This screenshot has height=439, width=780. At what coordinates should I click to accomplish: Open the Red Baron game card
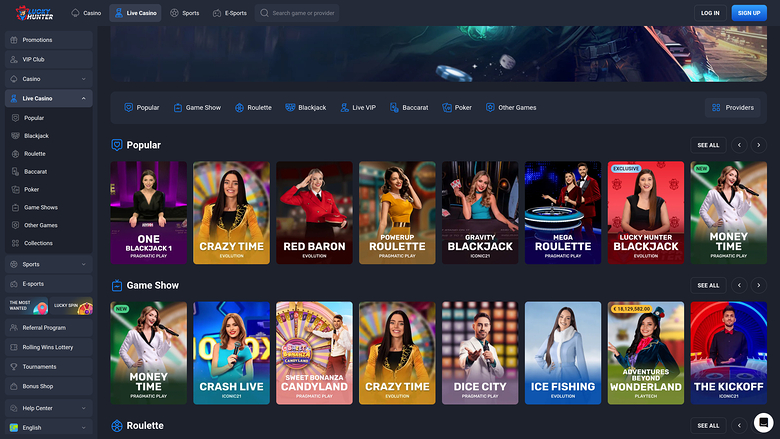(x=314, y=213)
